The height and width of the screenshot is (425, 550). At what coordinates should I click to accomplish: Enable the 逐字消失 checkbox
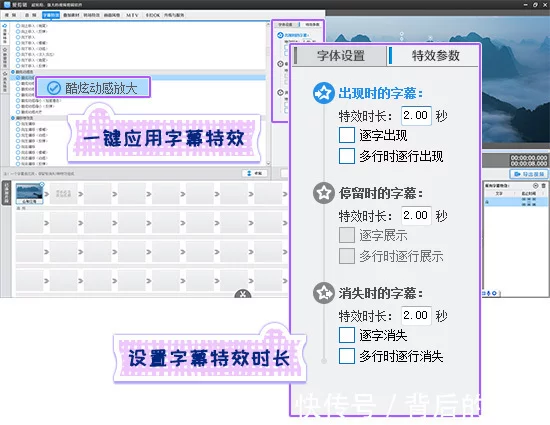[347, 335]
